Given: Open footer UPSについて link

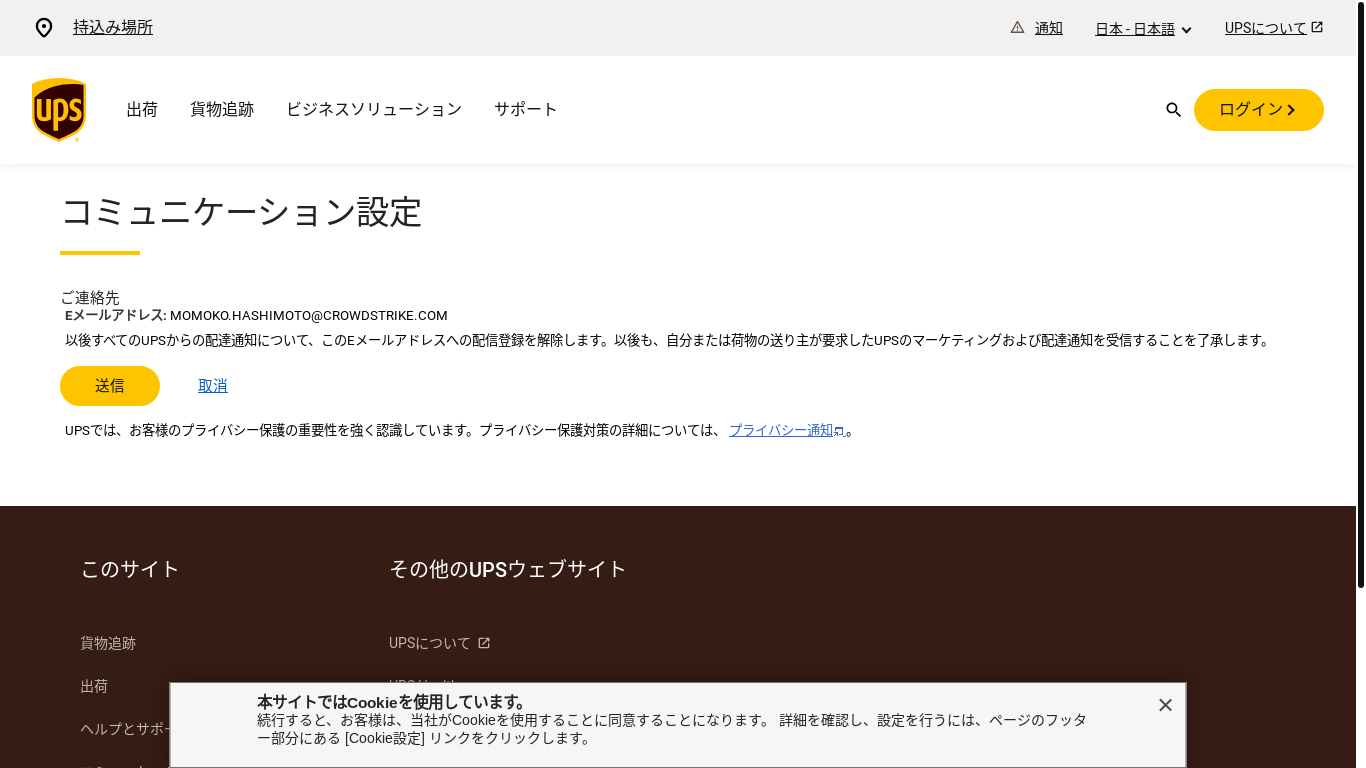Looking at the screenshot, I should pos(430,643).
